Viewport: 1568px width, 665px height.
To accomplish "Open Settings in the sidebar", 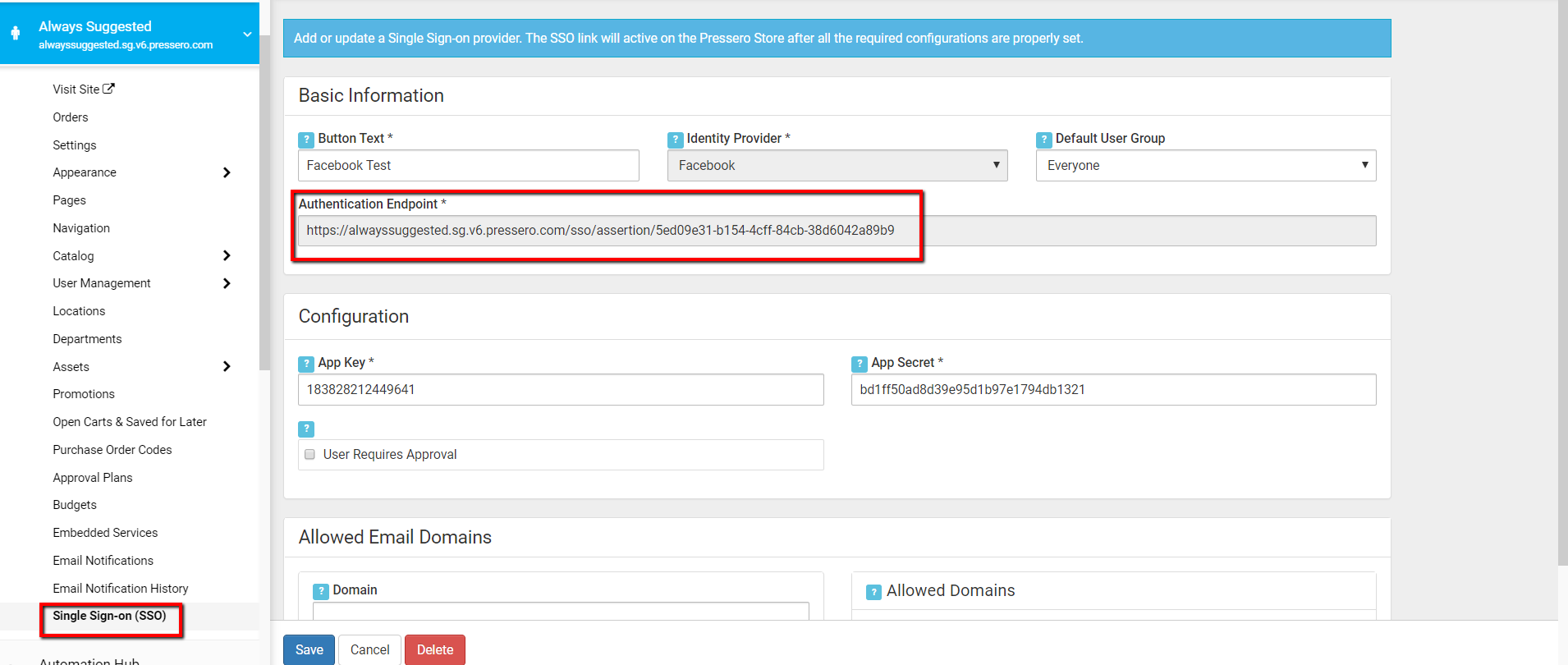I will (x=75, y=145).
